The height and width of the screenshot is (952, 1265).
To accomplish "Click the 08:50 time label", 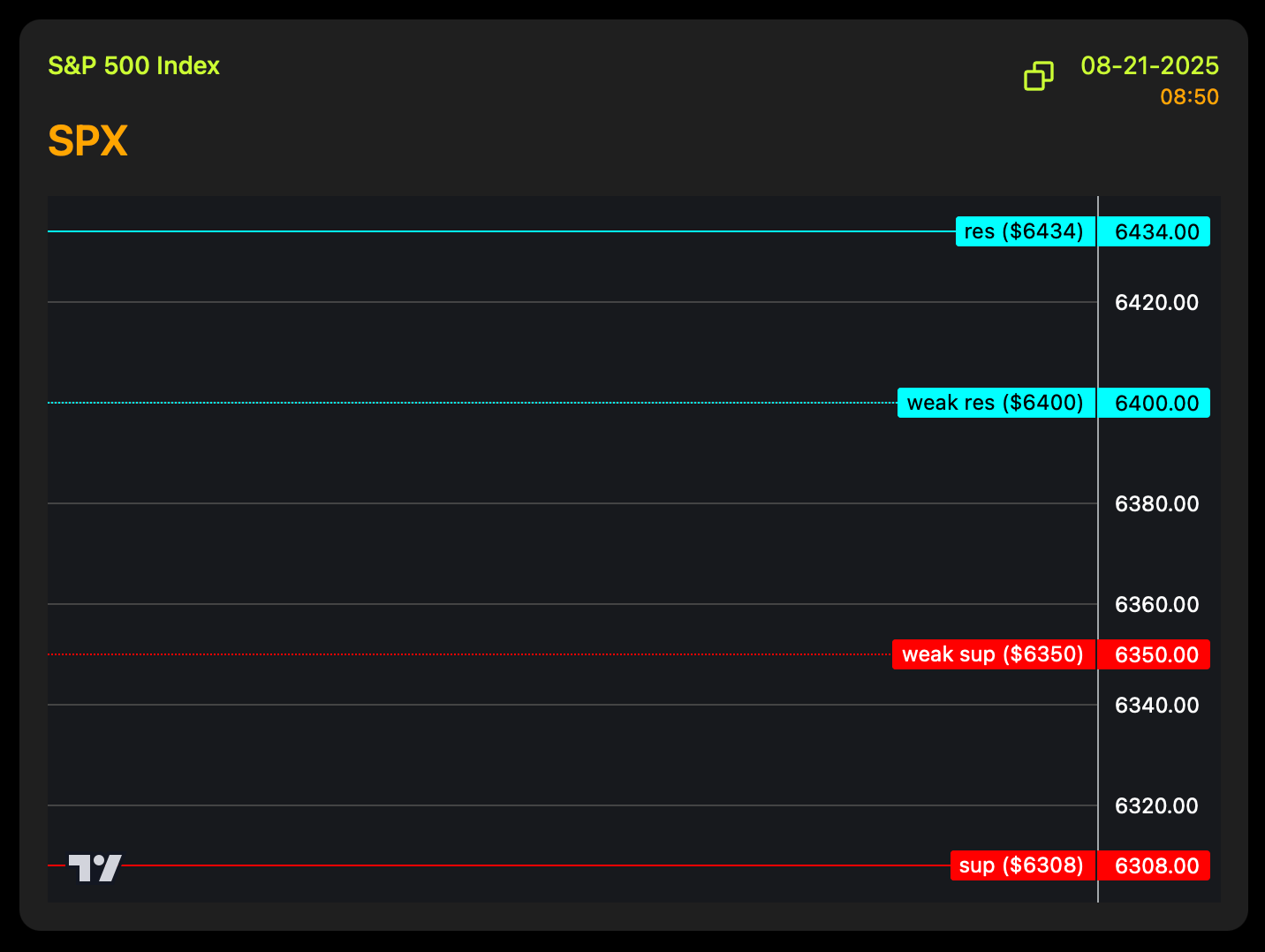I will [x=1189, y=97].
